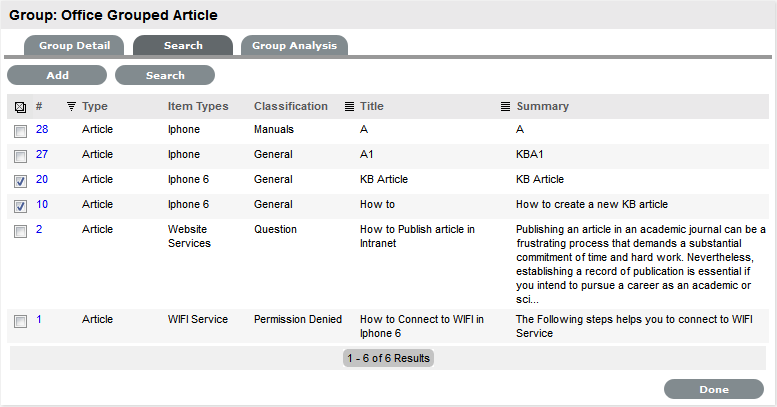Check the box for article 2
This screenshot has height=407, width=777.
(x=20, y=231)
